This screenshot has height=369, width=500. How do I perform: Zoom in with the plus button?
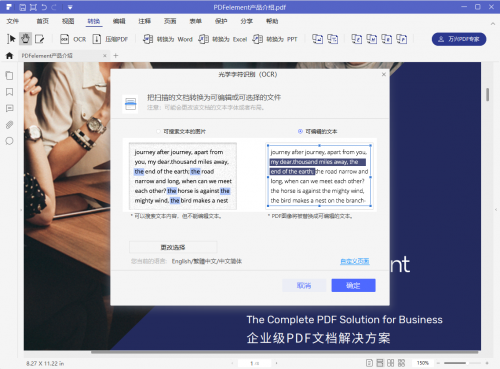coord(487,363)
